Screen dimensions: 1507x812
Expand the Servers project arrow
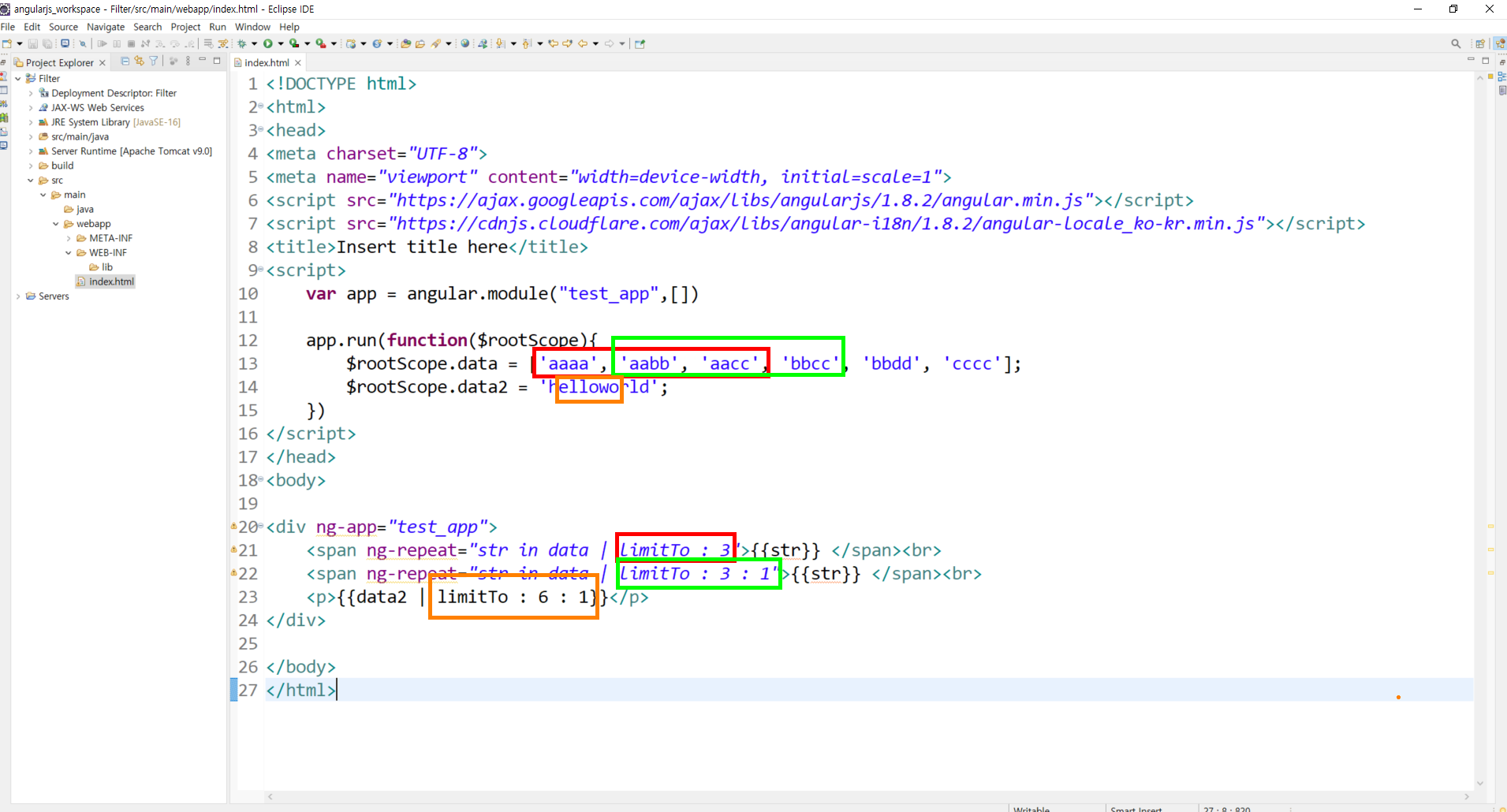coord(18,296)
